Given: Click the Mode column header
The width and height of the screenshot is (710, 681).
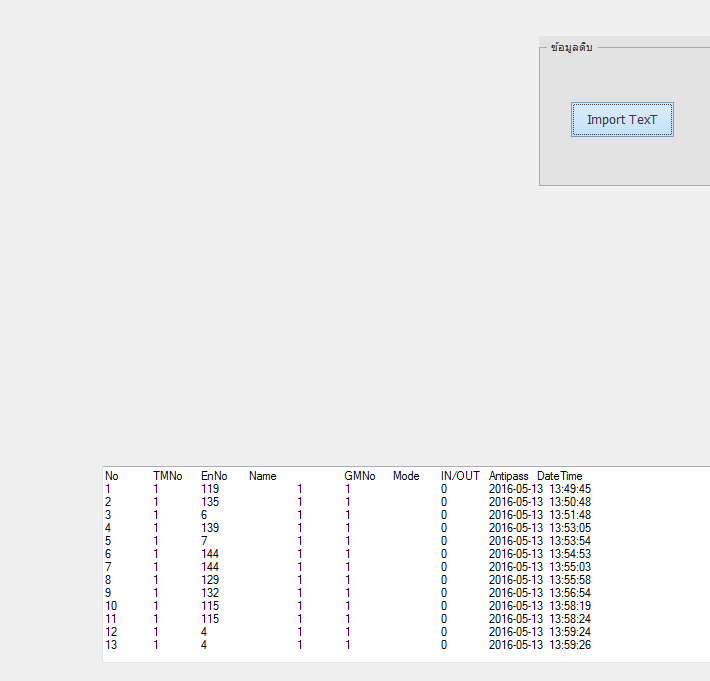Looking at the screenshot, I should [406, 476].
